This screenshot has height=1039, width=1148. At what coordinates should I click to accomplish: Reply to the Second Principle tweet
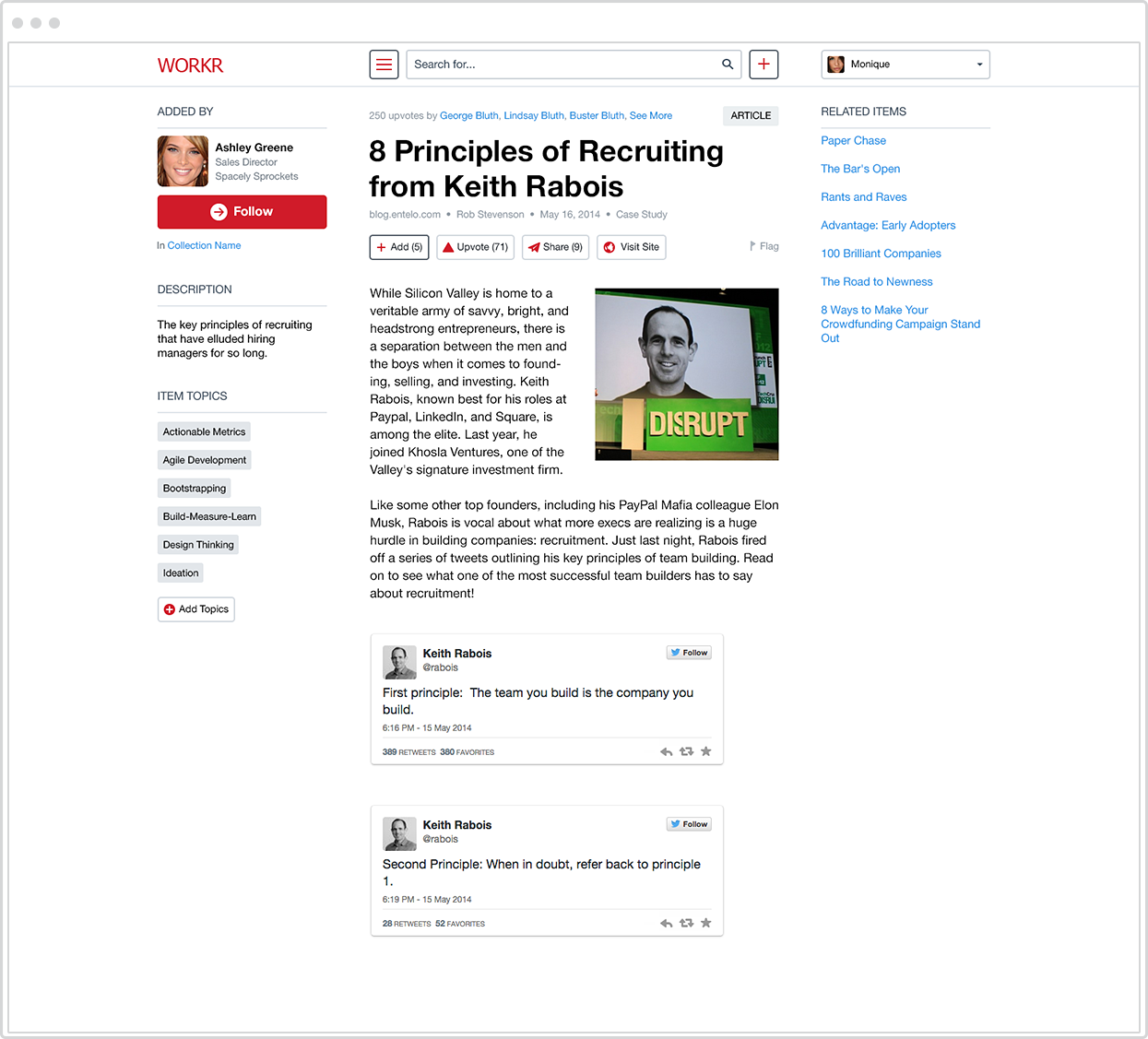[666, 924]
